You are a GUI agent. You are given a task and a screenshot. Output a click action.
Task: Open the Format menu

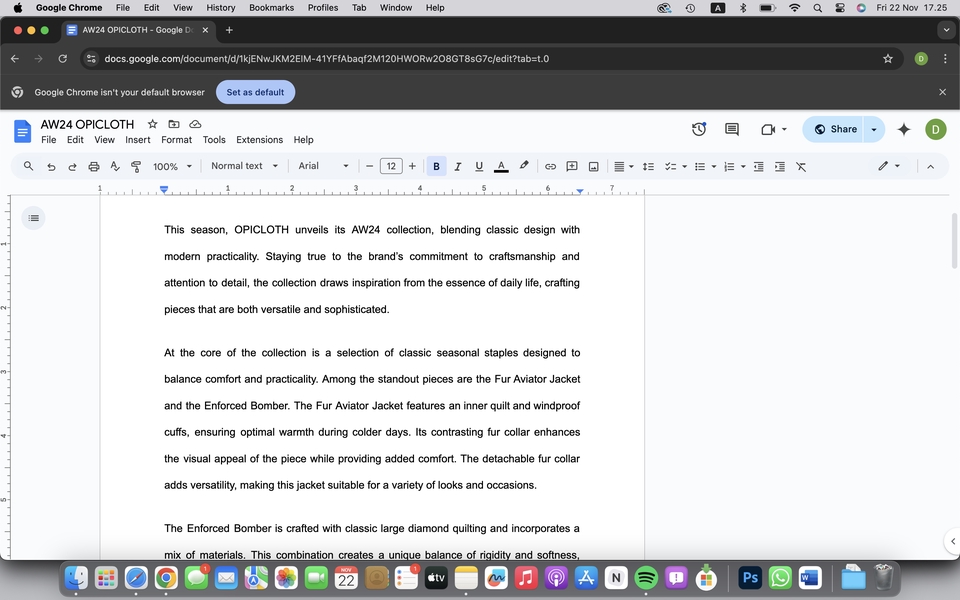[176, 140]
